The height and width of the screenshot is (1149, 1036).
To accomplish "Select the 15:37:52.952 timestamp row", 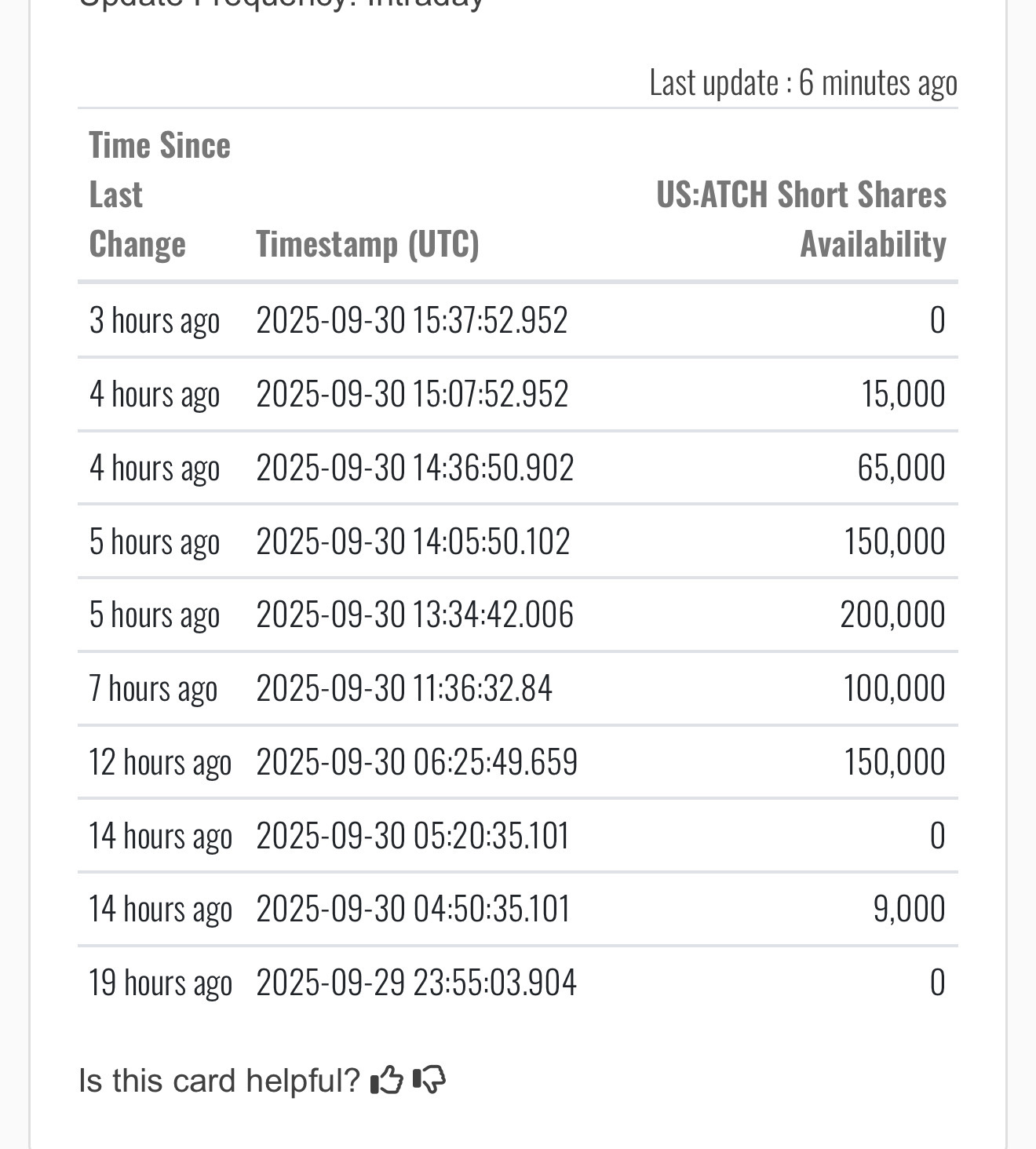I will click(x=411, y=320).
